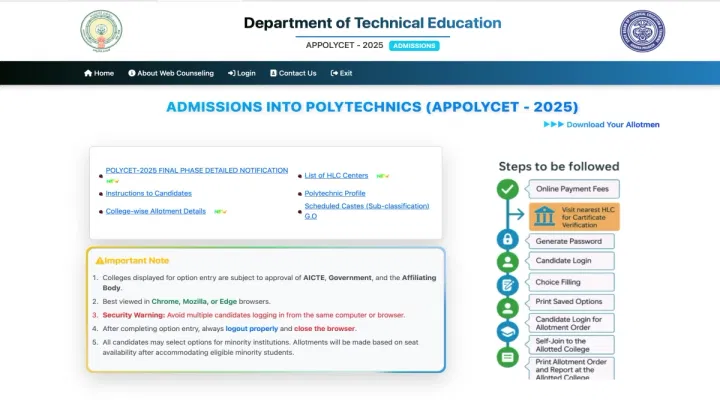Open College-wise Allotment Details link
Image resolution: width=720 pixels, height=400 pixels.
155,211
